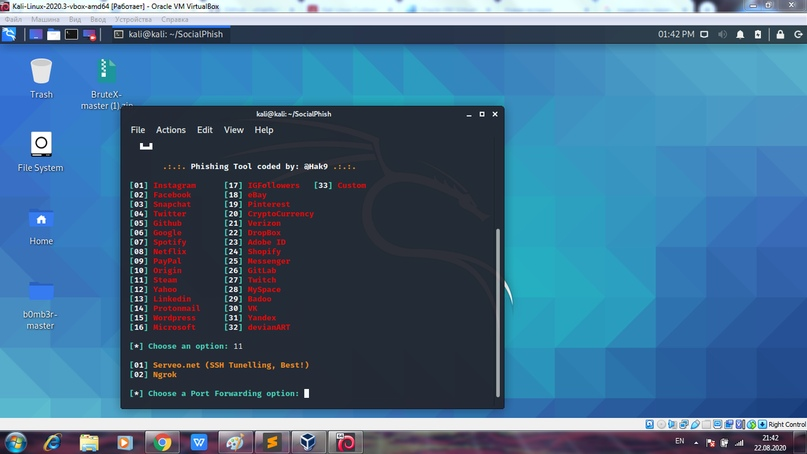Open the Kali applications menu dragon icon

coord(9,34)
